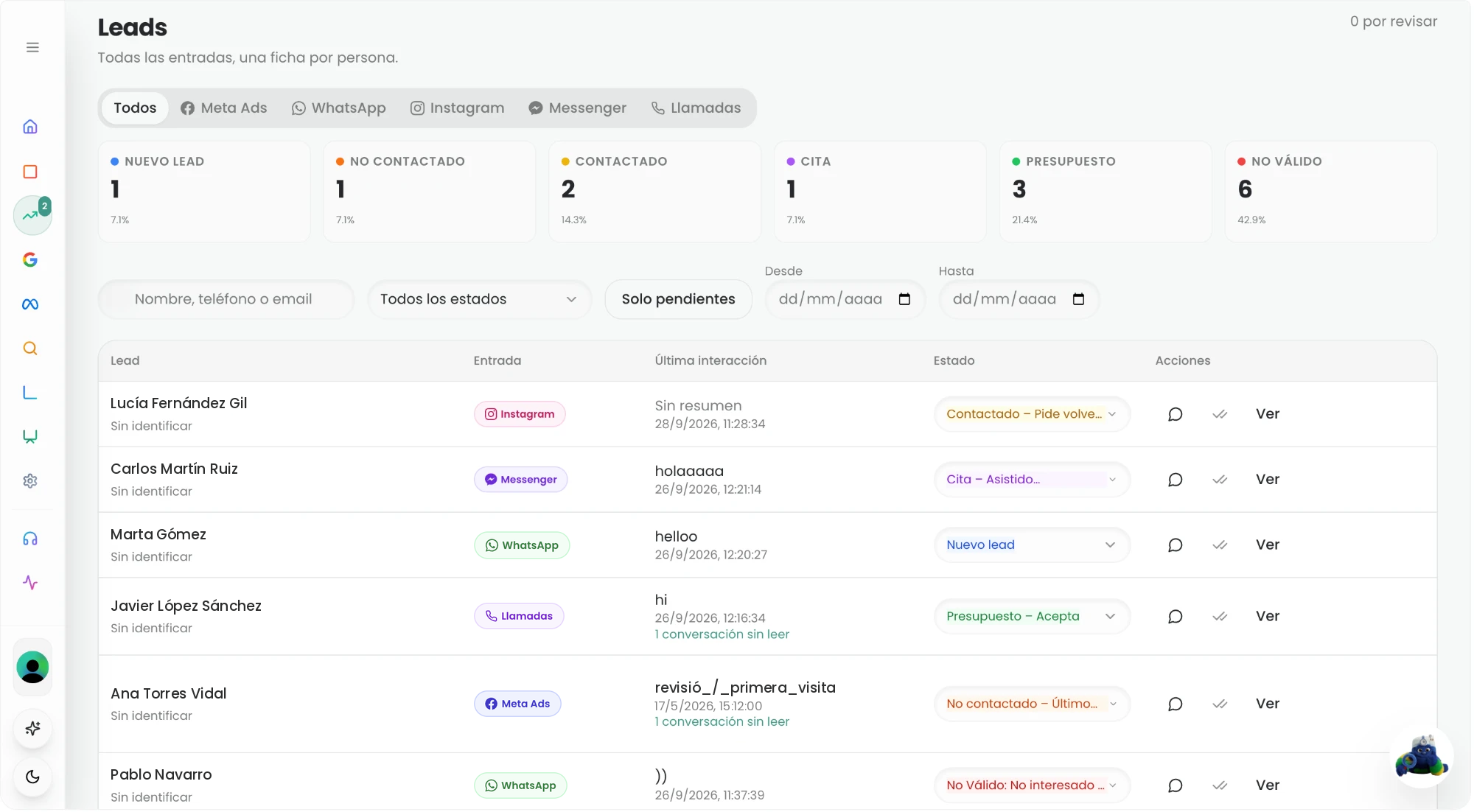
Task: Expand Marta Gómez's Nuevo lead status dropdown
Action: pos(1032,546)
